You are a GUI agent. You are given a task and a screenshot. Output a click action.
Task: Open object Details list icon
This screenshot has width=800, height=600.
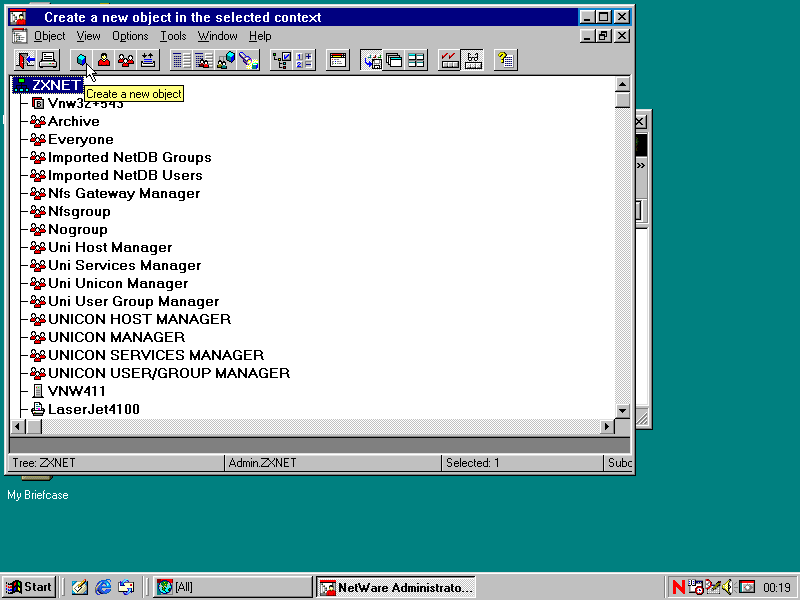[181, 60]
